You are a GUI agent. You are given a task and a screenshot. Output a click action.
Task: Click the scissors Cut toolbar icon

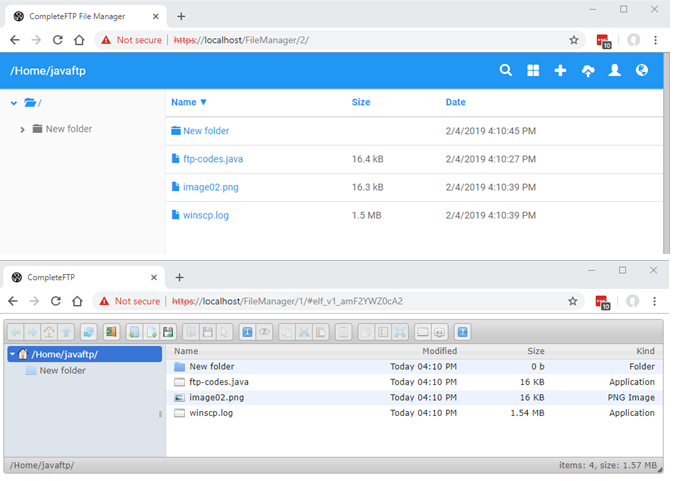point(304,332)
